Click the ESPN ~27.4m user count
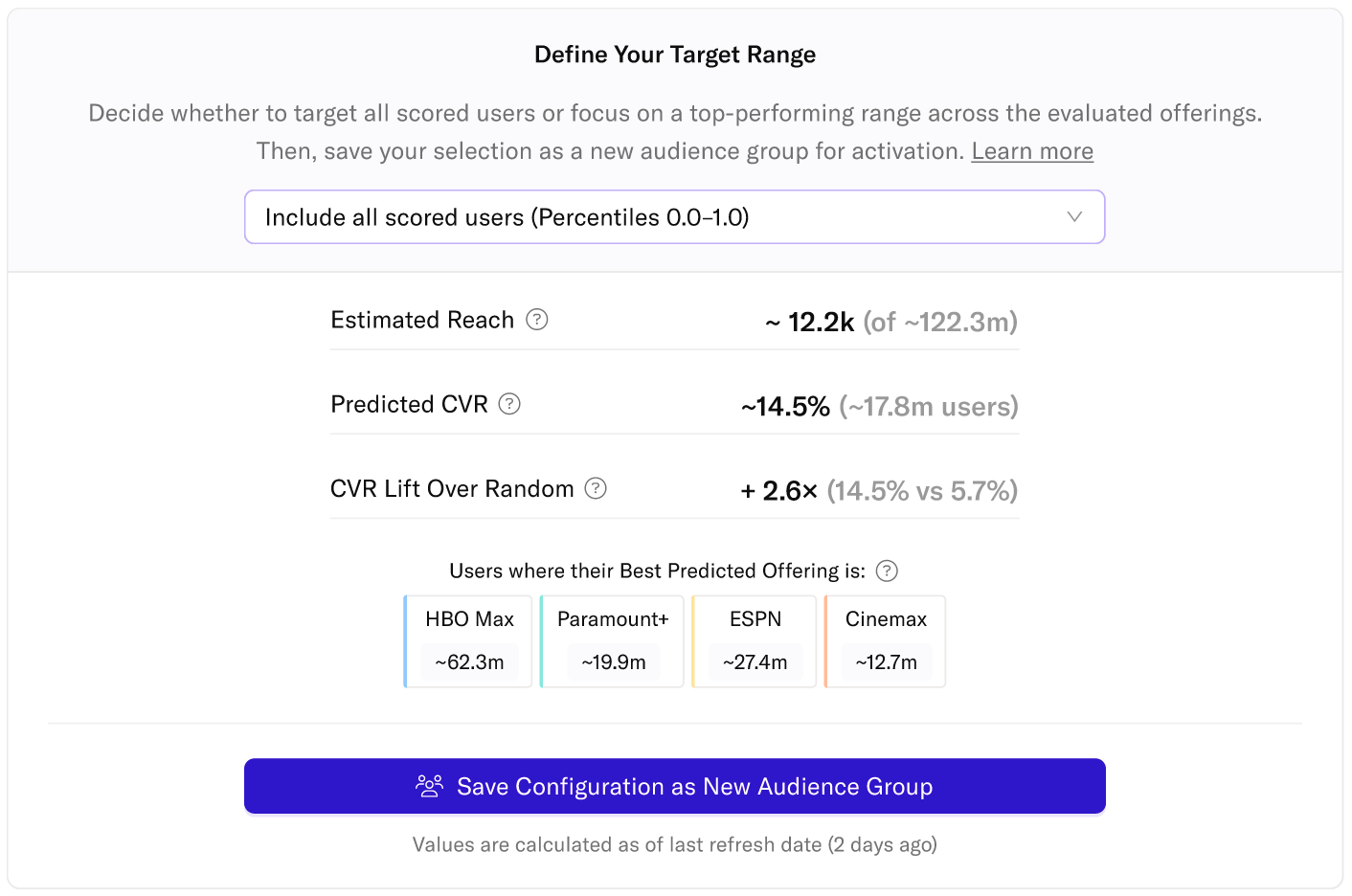The image size is (1352, 896). pyautogui.click(x=755, y=662)
